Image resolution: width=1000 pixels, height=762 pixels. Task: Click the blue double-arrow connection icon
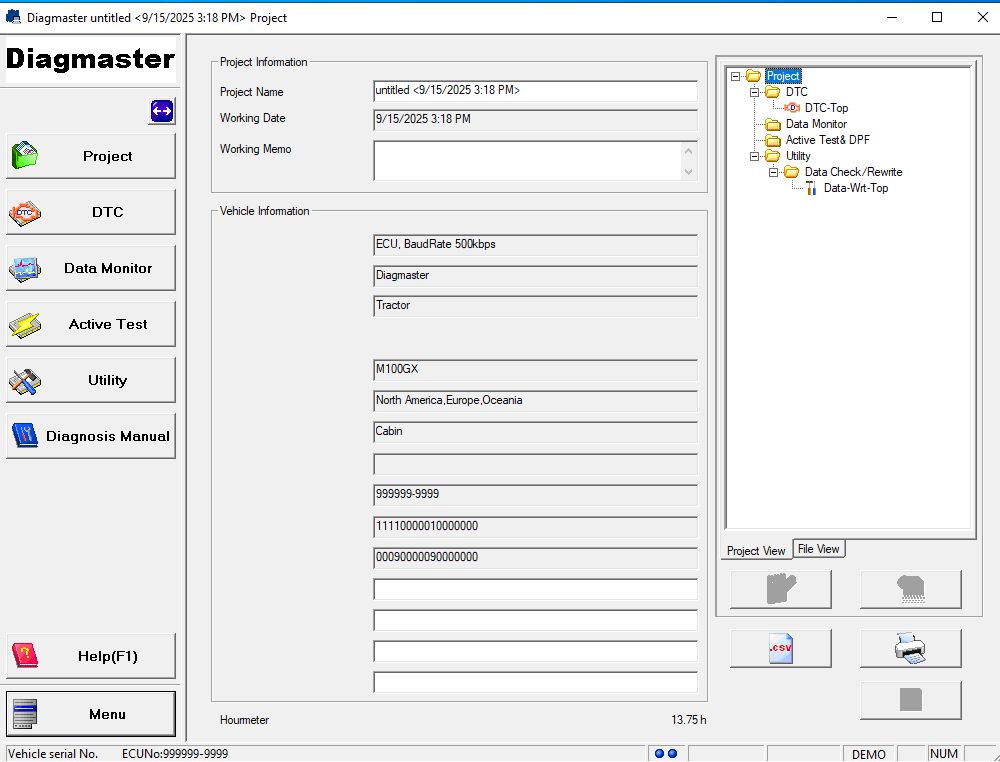point(162,112)
